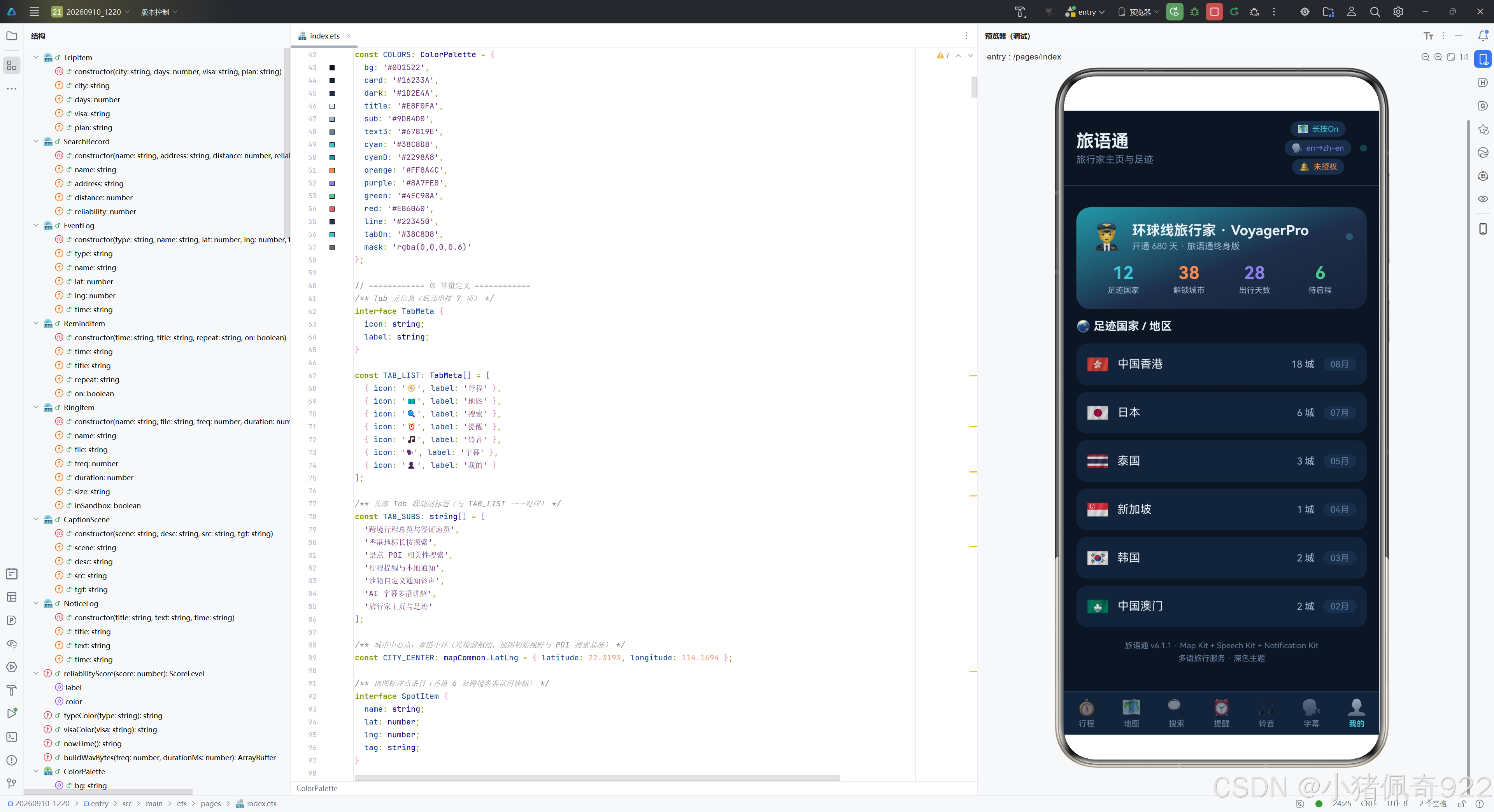Open the Structure panel sidebar icon
The height and width of the screenshot is (812, 1494).
(12, 65)
